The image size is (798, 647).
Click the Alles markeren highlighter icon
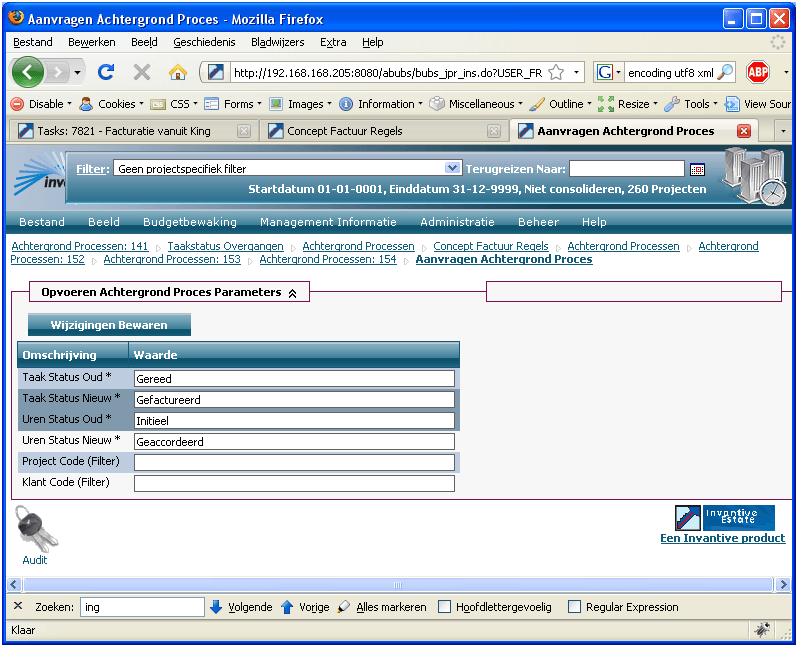click(x=344, y=606)
